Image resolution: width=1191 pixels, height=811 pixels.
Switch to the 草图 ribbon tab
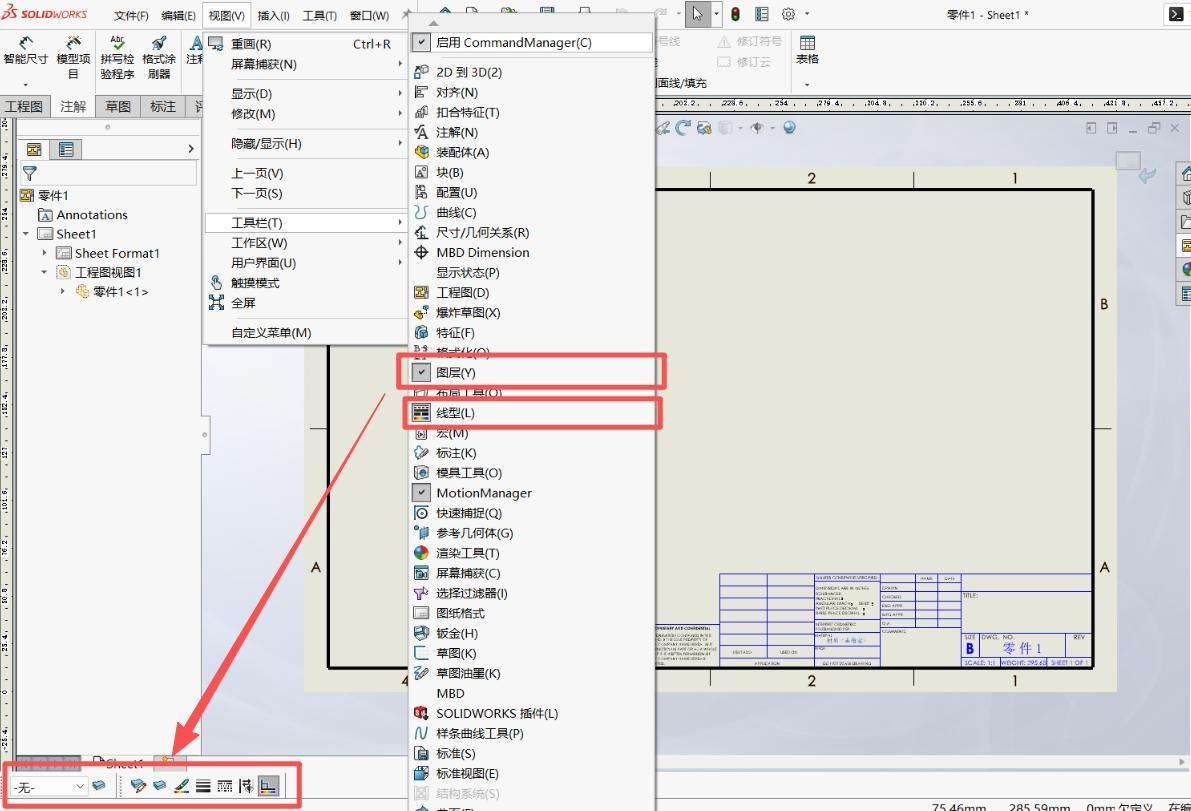(x=118, y=106)
